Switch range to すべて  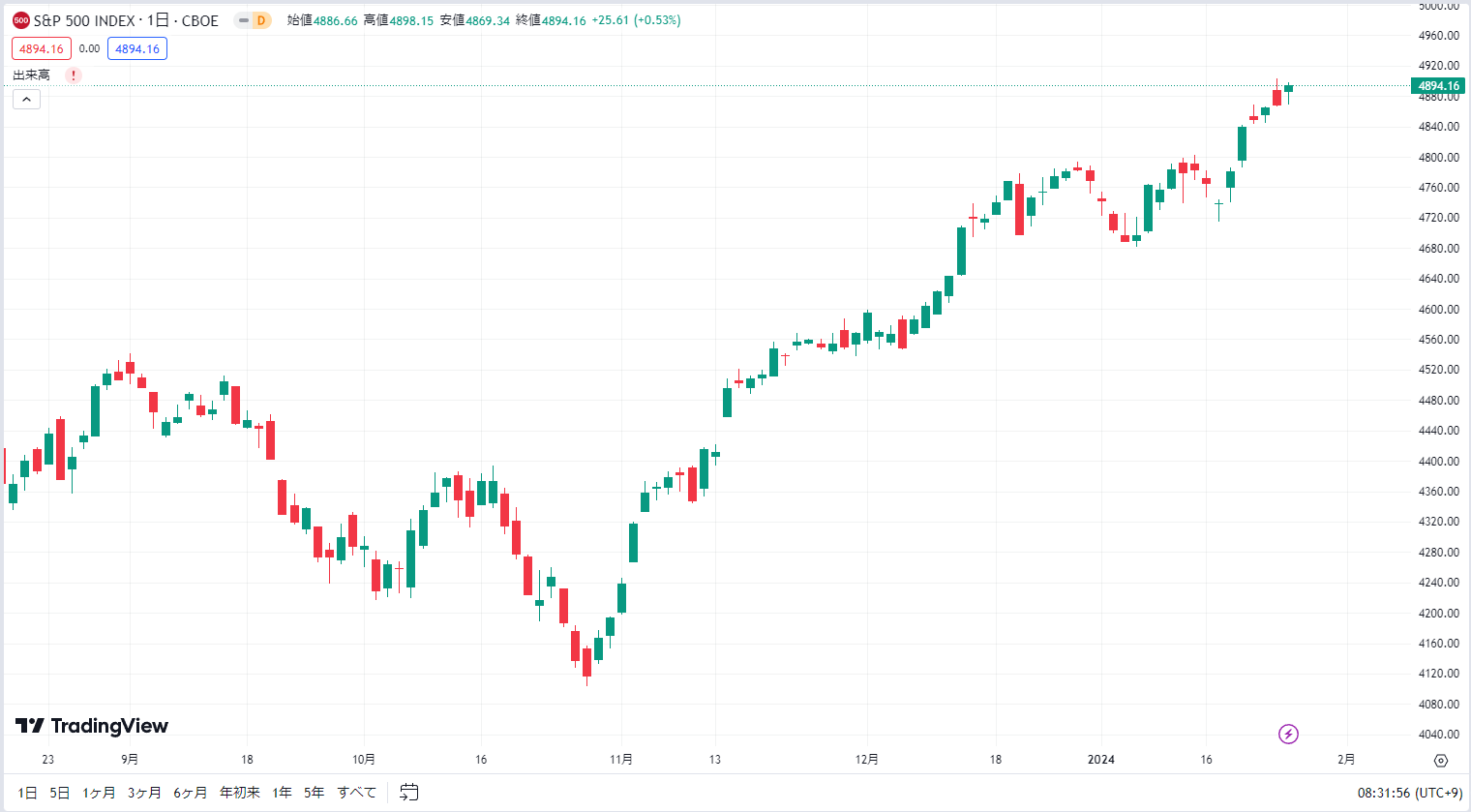[x=357, y=793]
